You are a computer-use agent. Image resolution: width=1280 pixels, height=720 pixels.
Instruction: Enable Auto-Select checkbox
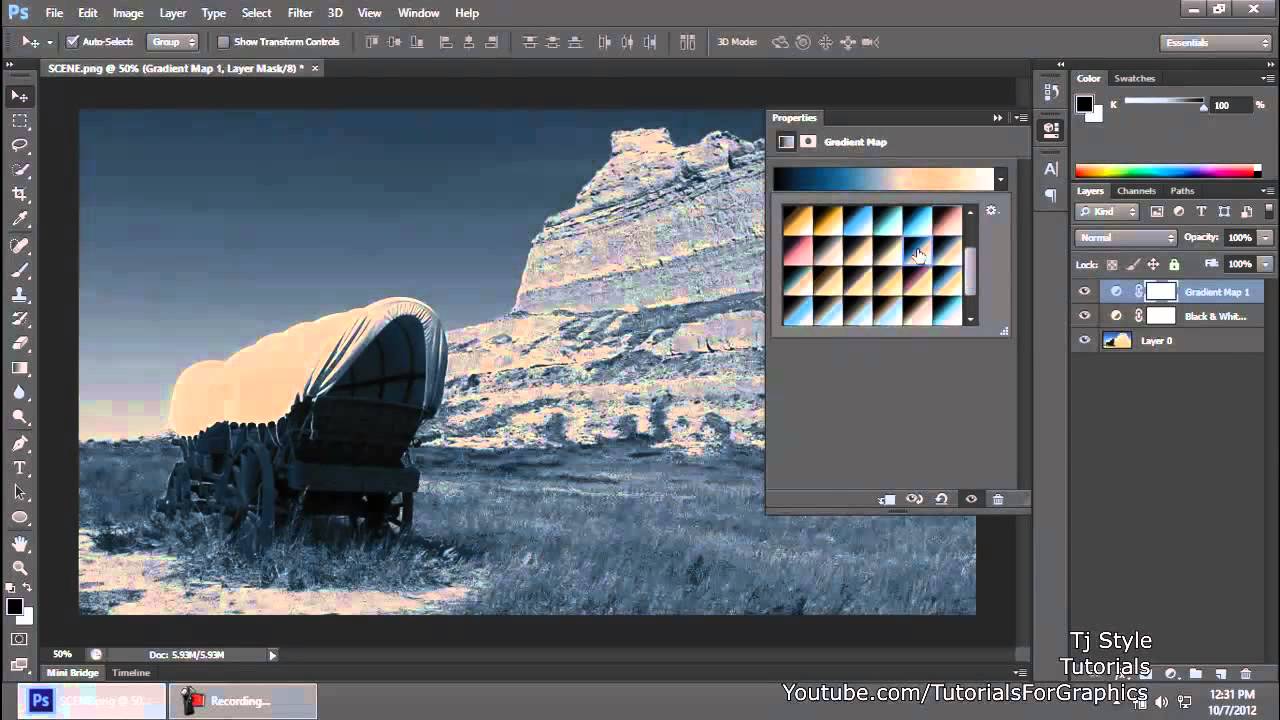72,42
